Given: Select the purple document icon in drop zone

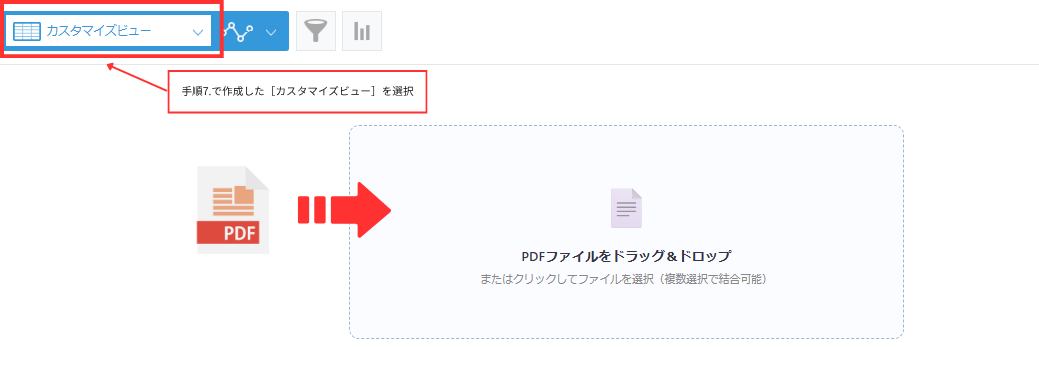Looking at the screenshot, I should tap(626, 208).
